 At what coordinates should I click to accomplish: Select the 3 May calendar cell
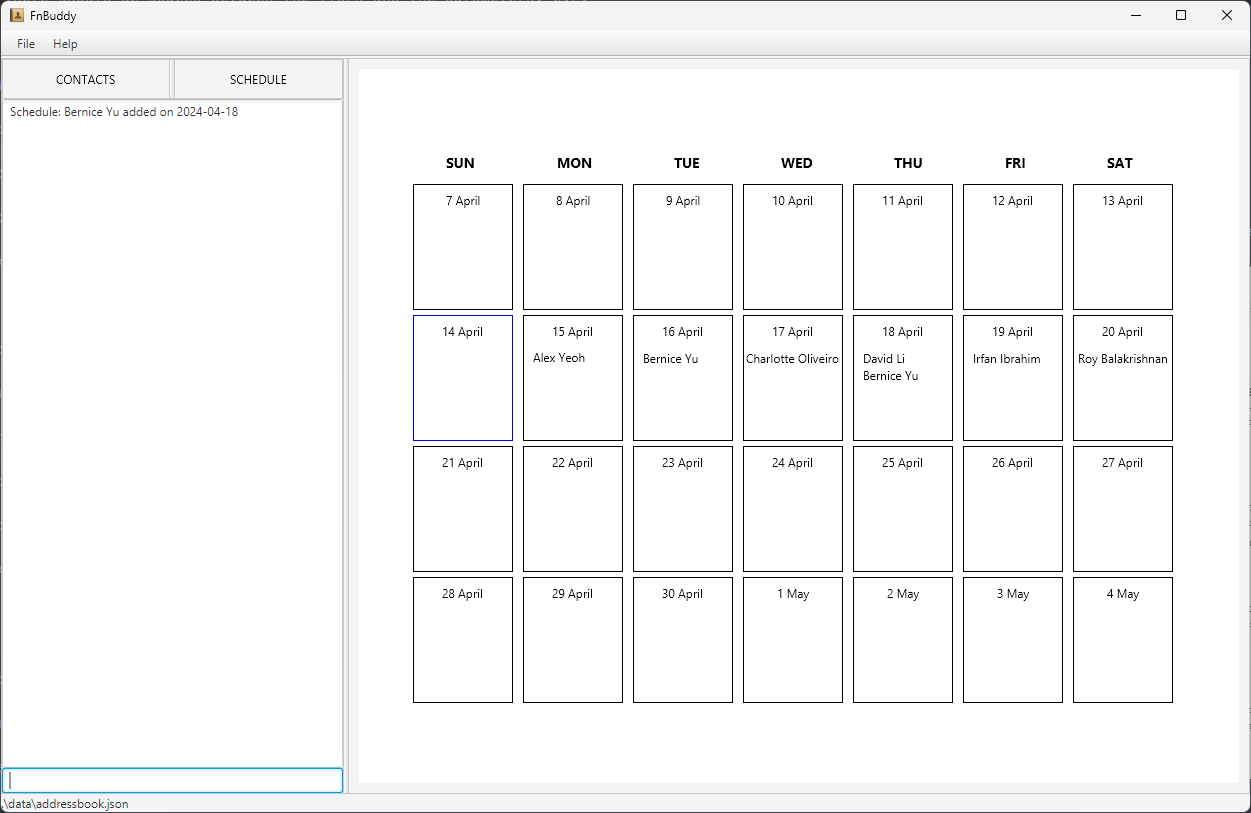coord(1013,640)
